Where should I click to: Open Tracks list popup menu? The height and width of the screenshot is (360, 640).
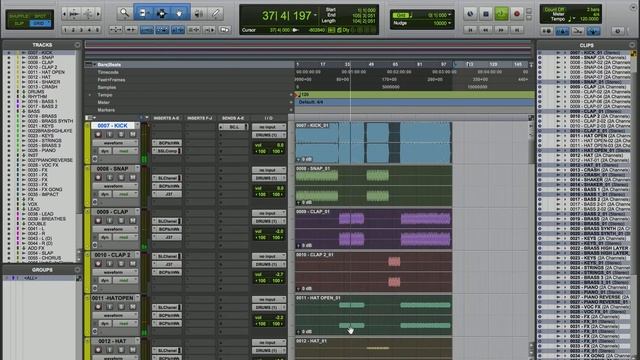pos(77,45)
